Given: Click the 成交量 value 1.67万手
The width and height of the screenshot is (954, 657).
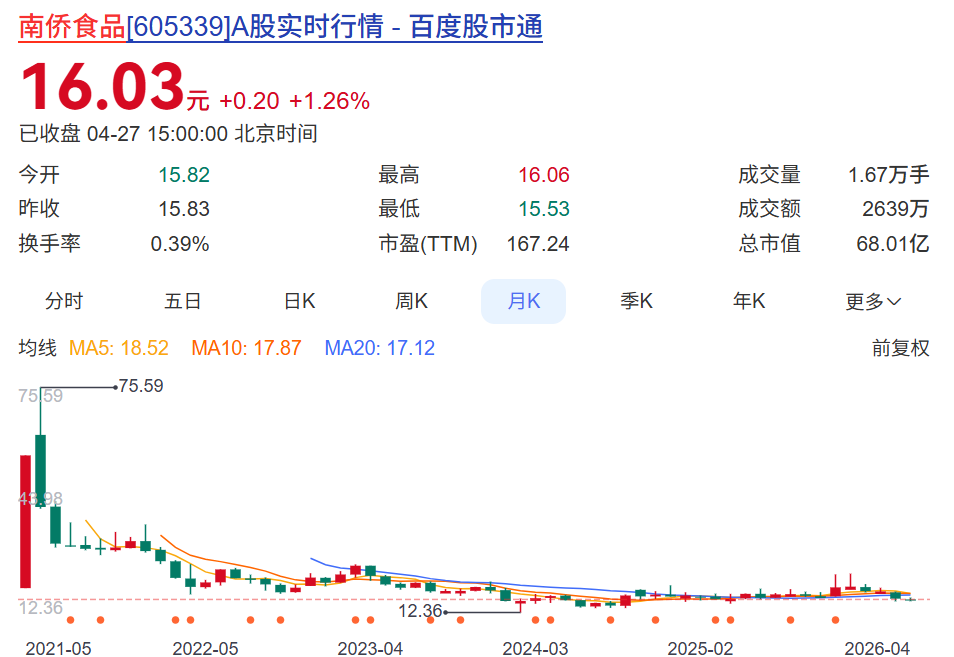Looking at the screenshot, I should 889,175.
